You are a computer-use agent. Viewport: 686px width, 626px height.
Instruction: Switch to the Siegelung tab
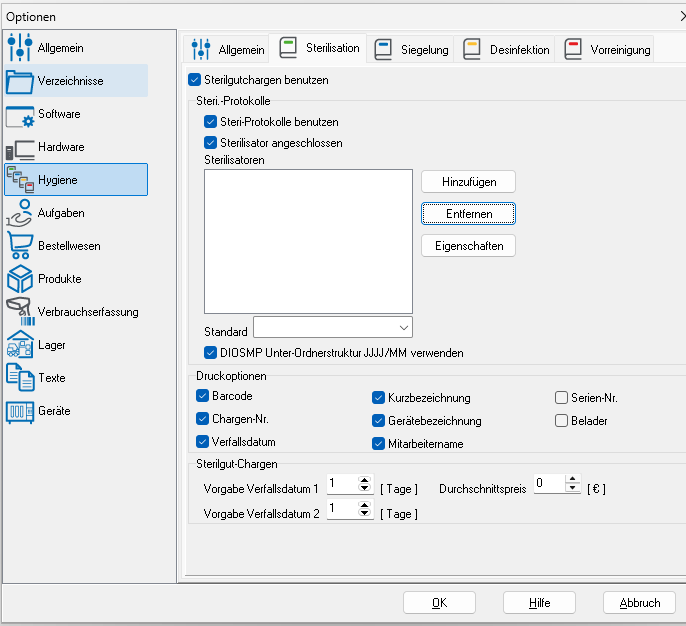pos(412,49)
